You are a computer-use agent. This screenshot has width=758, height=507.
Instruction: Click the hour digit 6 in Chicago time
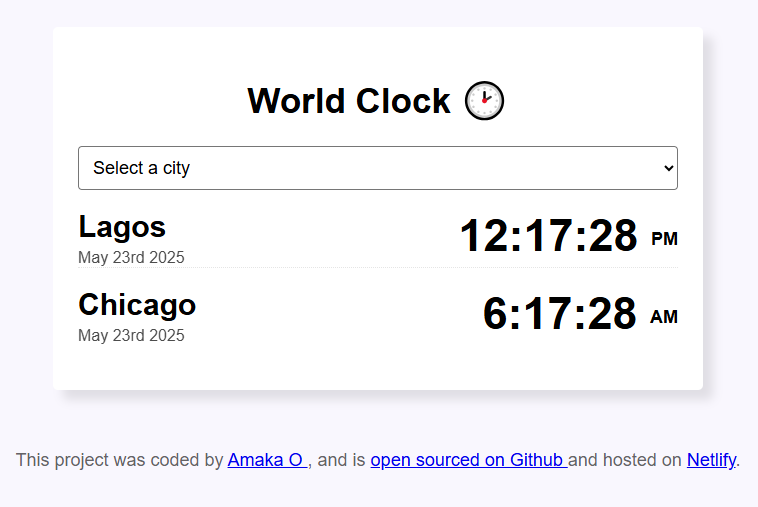pos(496,314)
